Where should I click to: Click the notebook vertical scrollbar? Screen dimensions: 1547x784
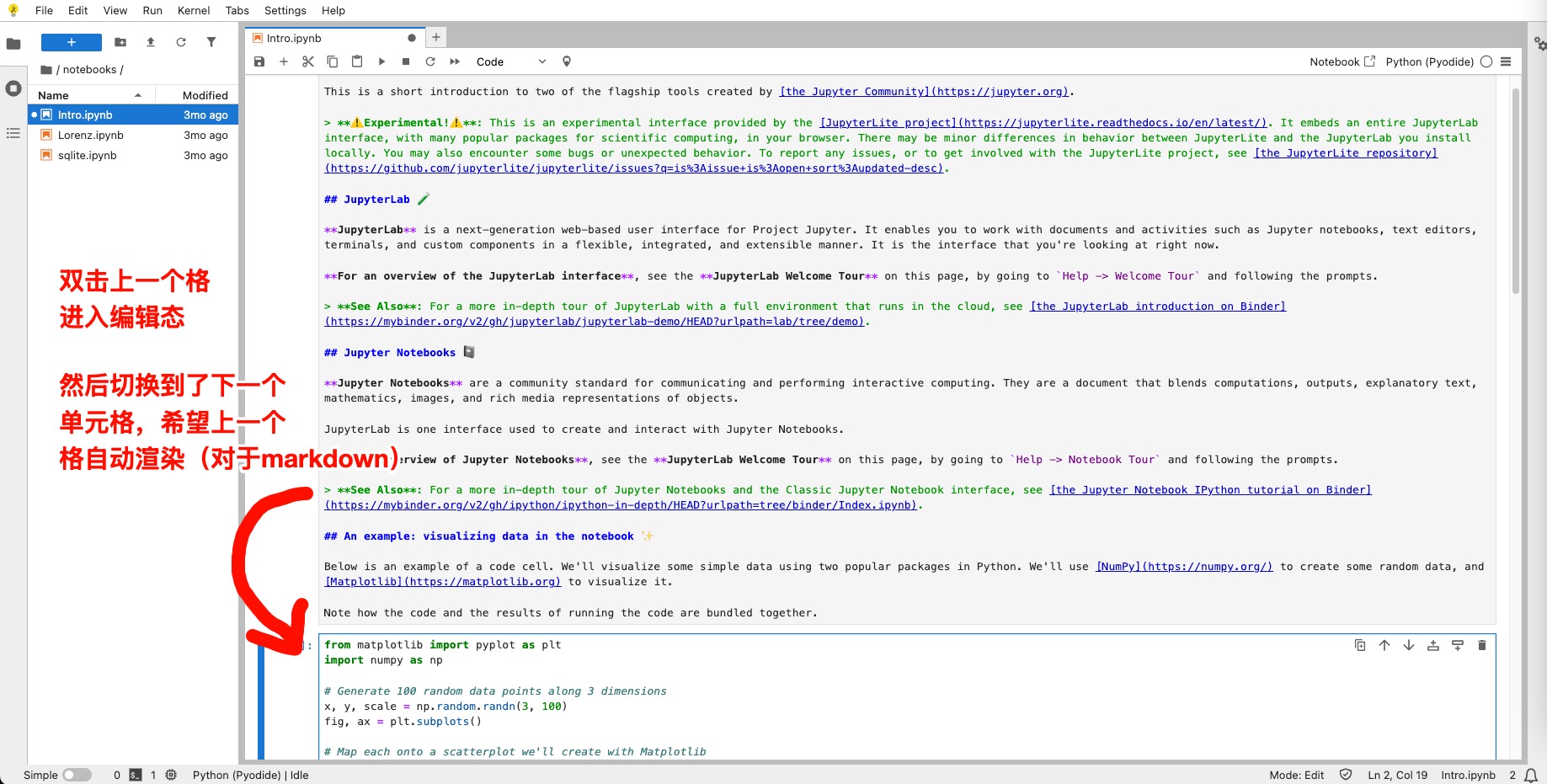click(x=1516, y=191)
